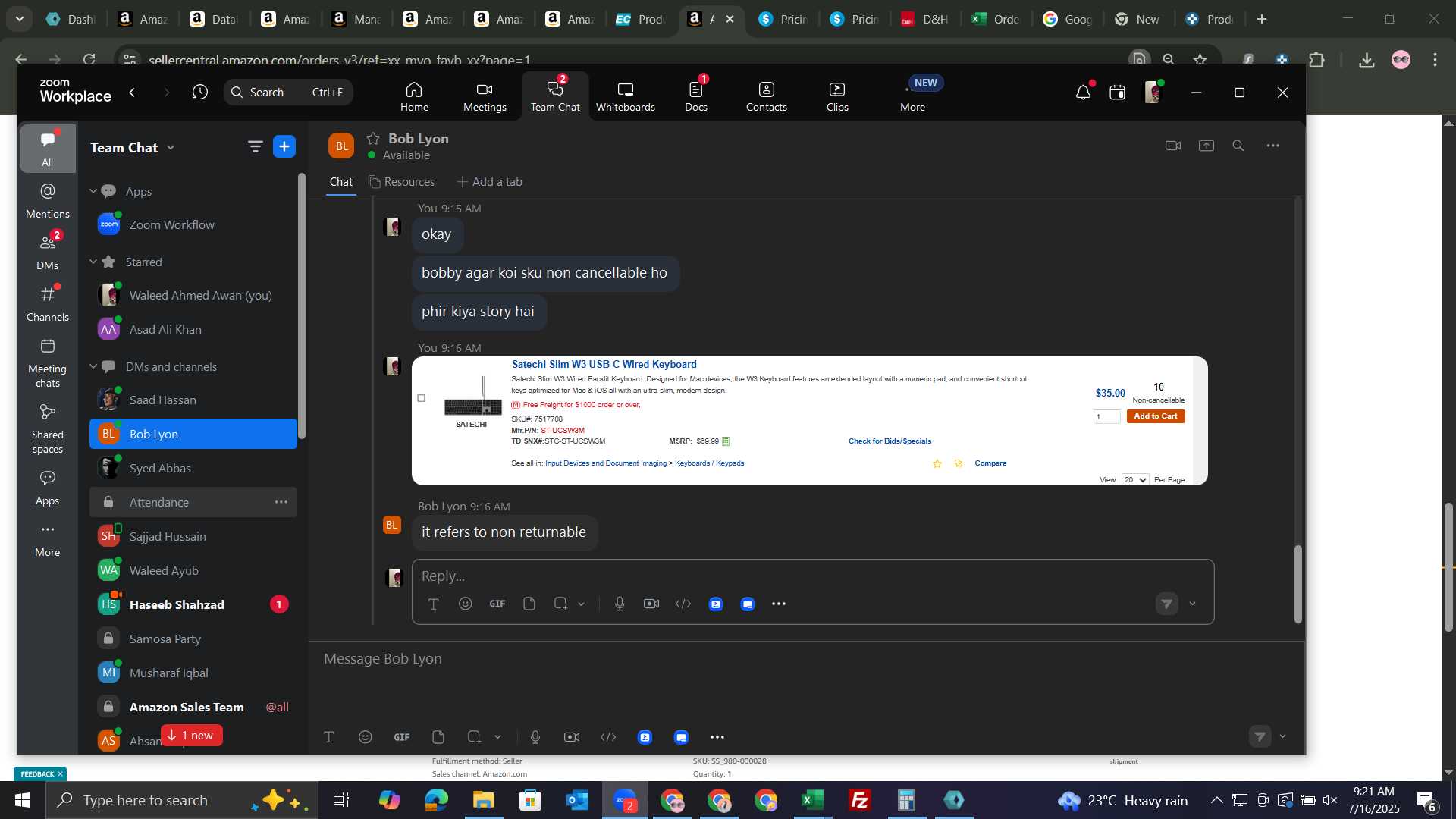Image resolution: width=1456 pixels, height=819 pixels.
Task: Open the chat list filter icon
Action: click(256, 146)
